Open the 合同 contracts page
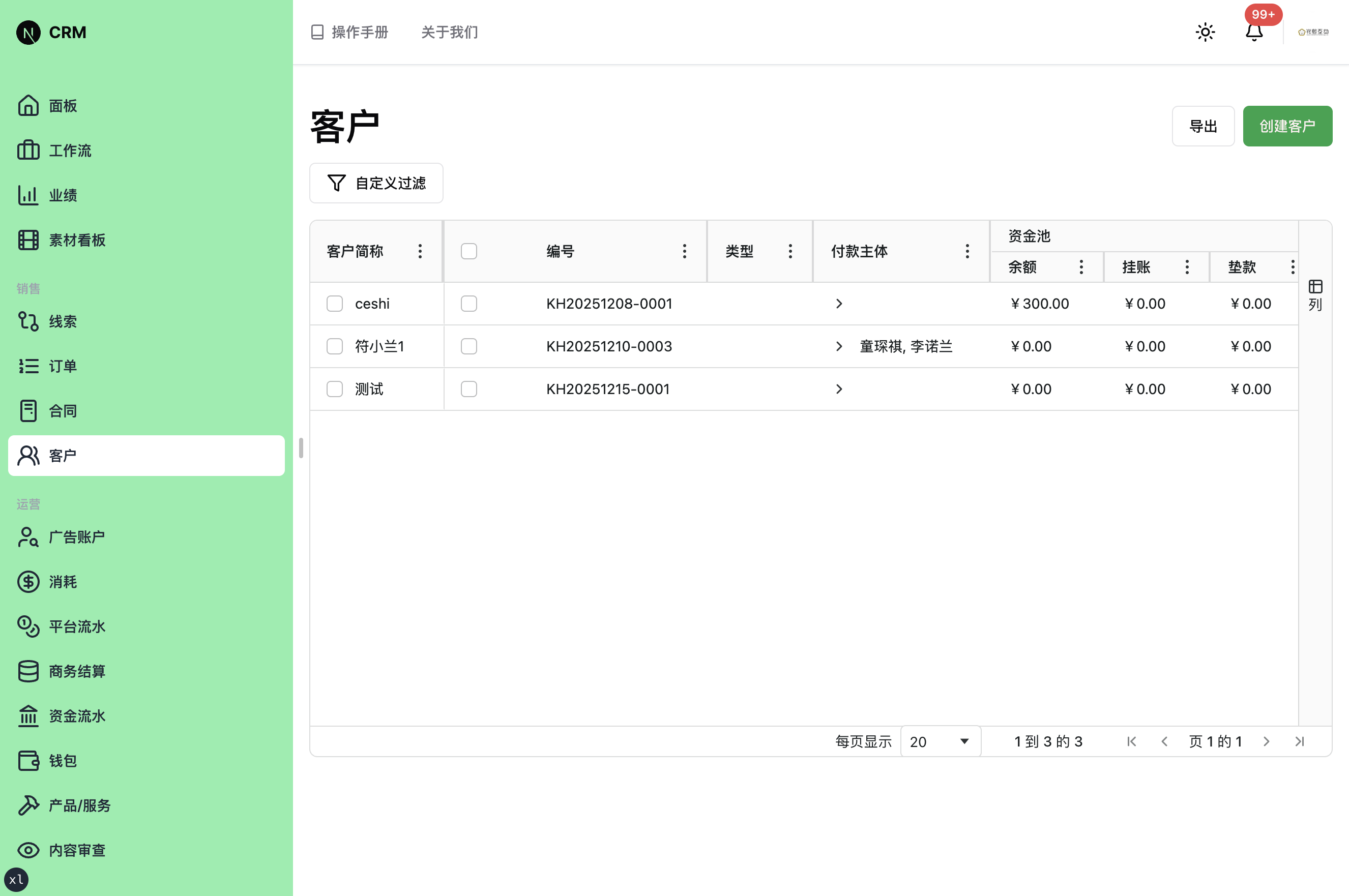Viewport: 1349px width, 896px height. (x=63, y=411)
